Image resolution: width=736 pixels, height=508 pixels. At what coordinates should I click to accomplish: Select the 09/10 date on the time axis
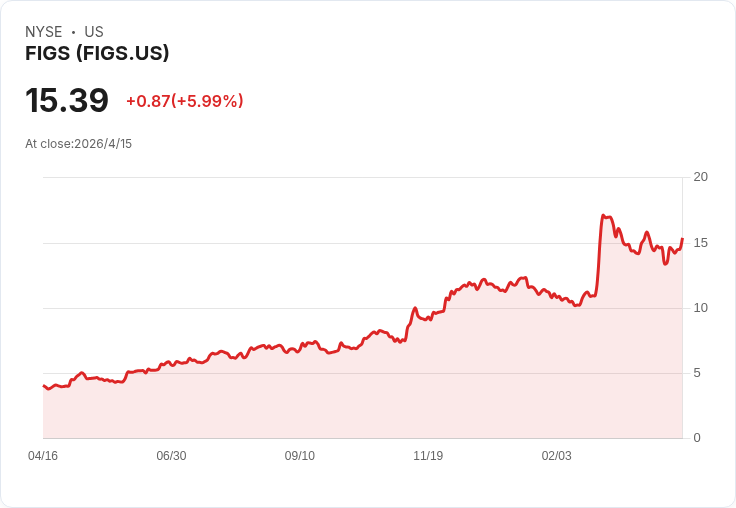click(x=300, y=456)
